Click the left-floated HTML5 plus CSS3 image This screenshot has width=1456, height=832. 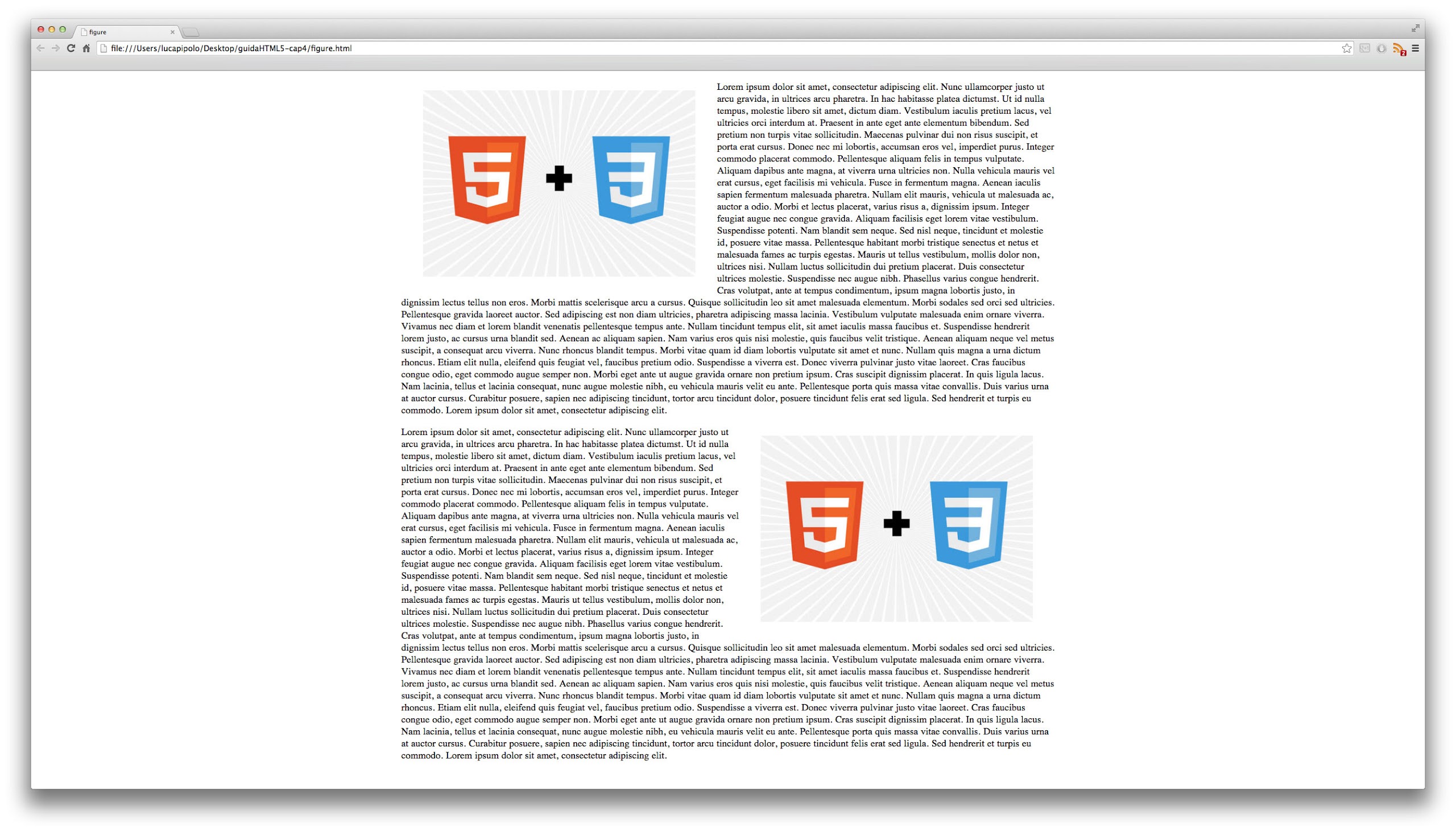coord(559,184)
